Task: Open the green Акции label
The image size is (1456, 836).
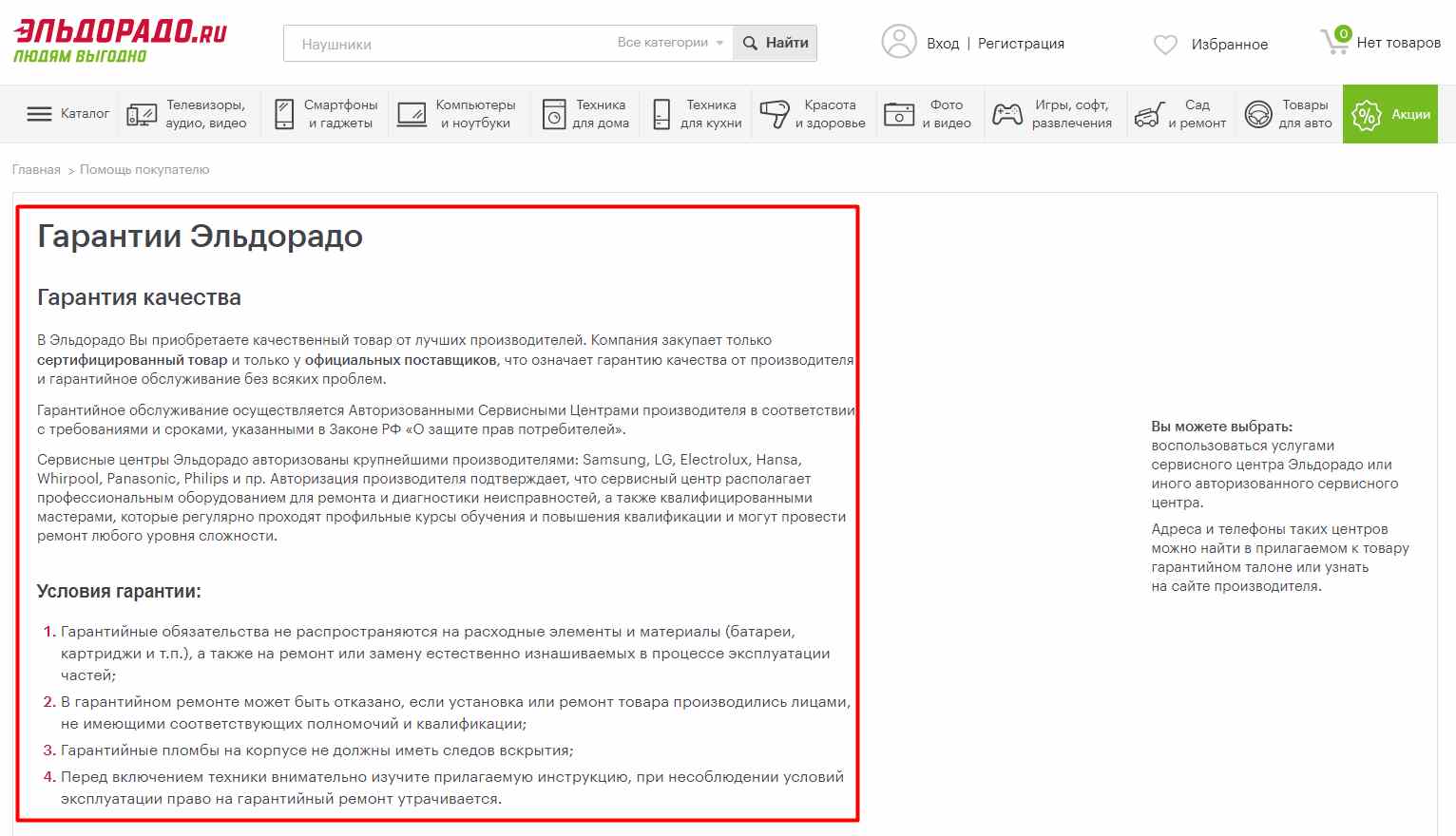Action: [x=1410, y=114]
